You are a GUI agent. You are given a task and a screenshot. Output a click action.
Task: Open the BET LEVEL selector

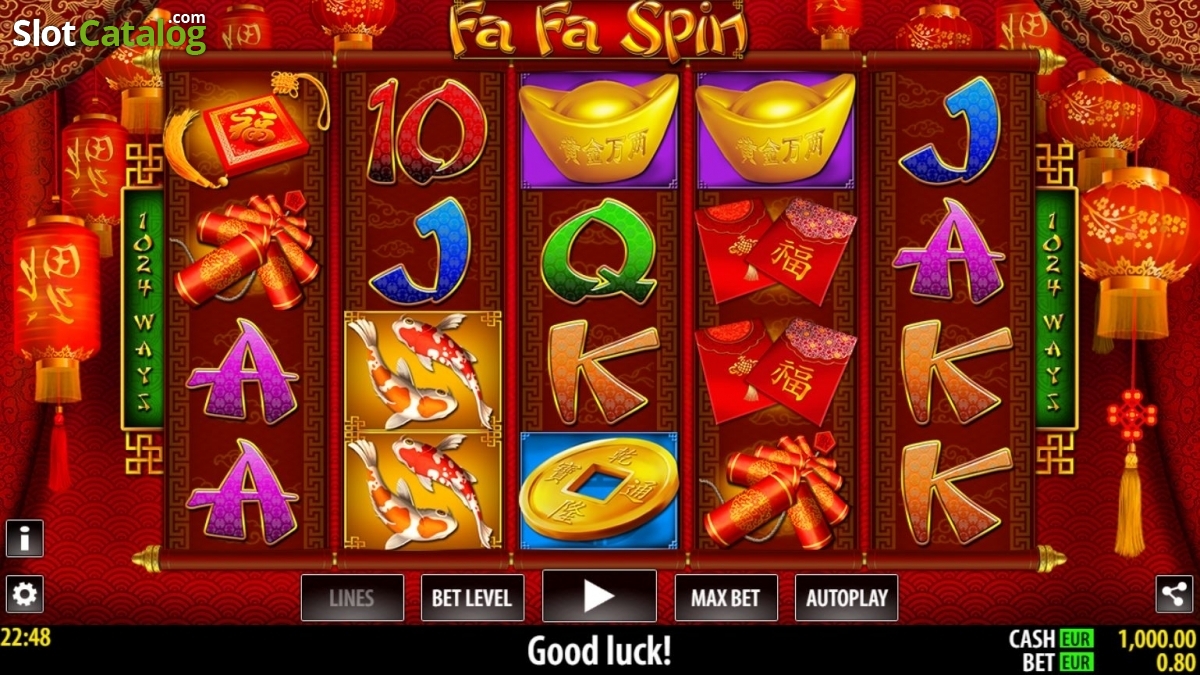coord(472,598)
